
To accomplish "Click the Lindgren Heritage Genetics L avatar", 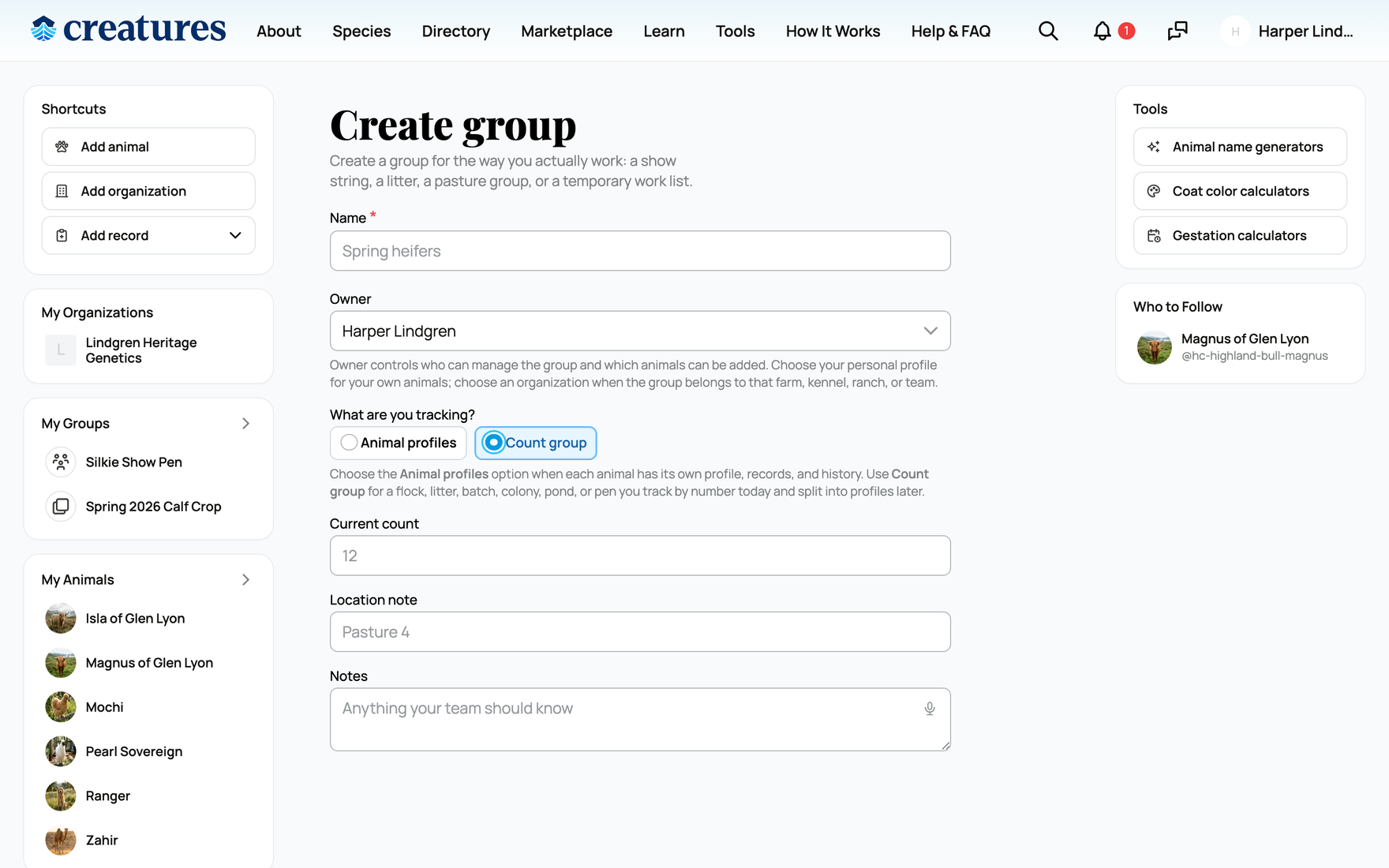I will [61, 350].
